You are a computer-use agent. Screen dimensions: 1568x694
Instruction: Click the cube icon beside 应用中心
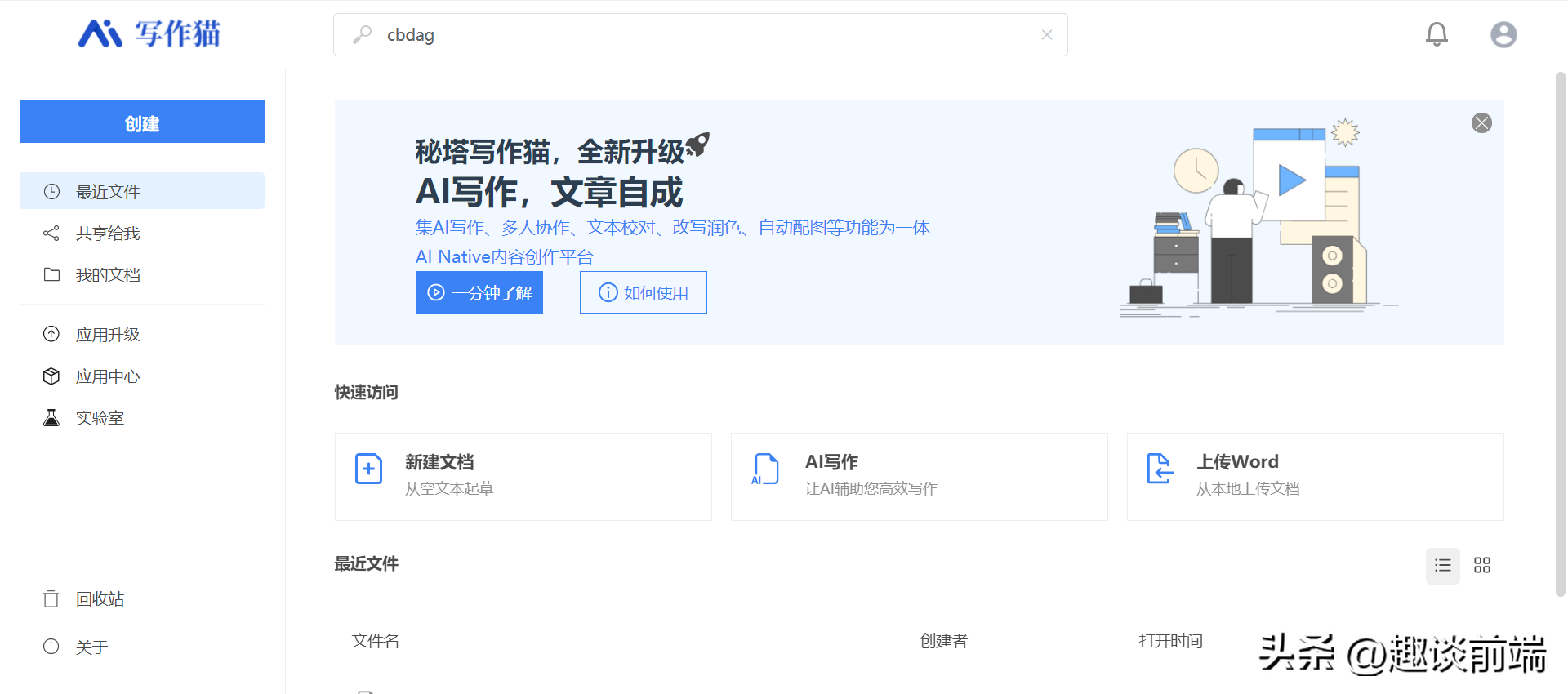[51, 376]
